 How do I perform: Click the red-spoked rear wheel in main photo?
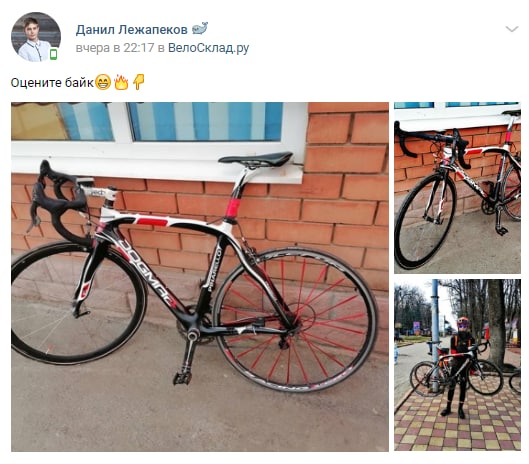point(295,320)
